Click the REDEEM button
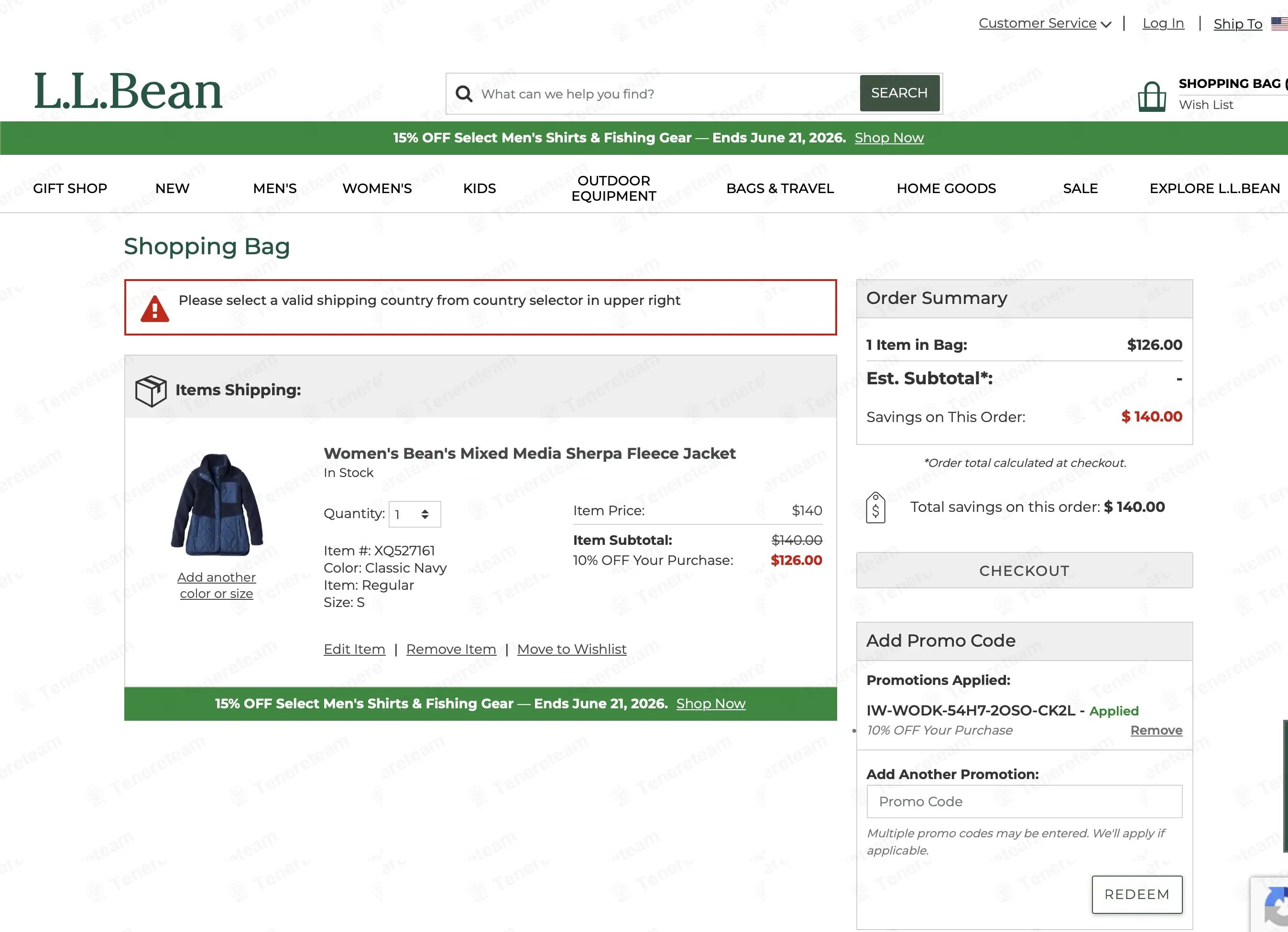The image size is (1288, 932). (1137, 895)
